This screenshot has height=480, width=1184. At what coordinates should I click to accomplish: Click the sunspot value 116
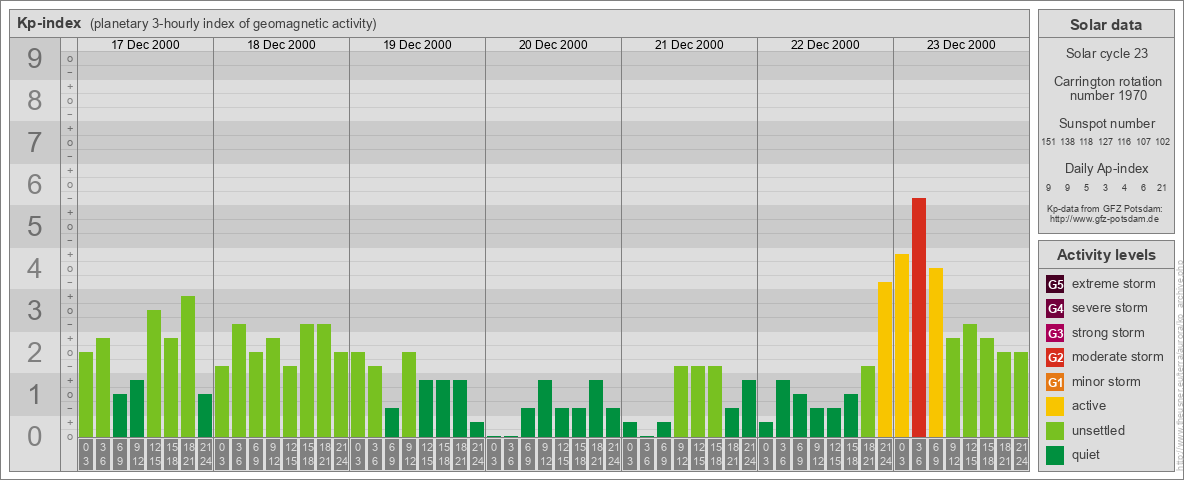1125,142
